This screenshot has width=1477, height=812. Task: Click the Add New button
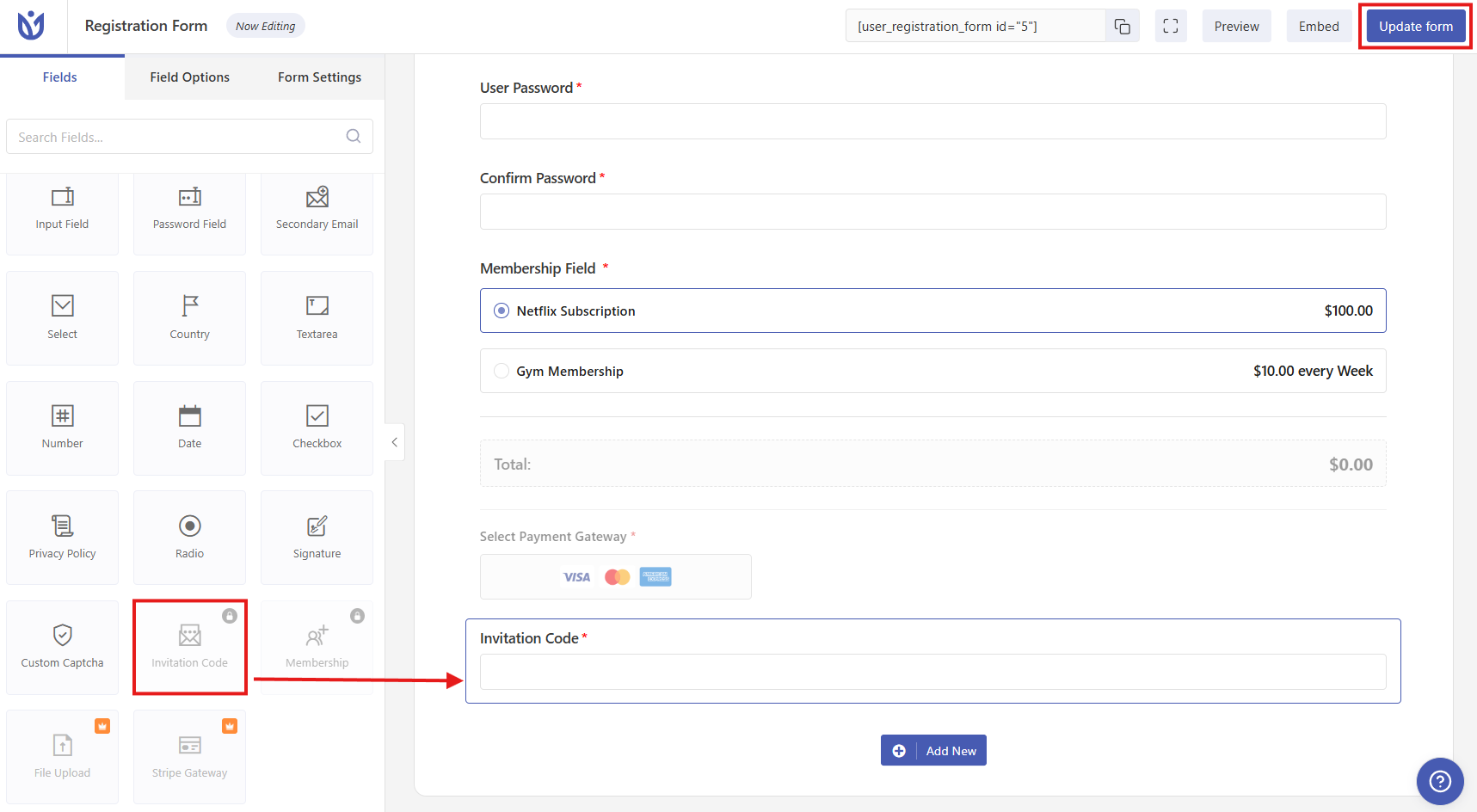click(933, 750)
